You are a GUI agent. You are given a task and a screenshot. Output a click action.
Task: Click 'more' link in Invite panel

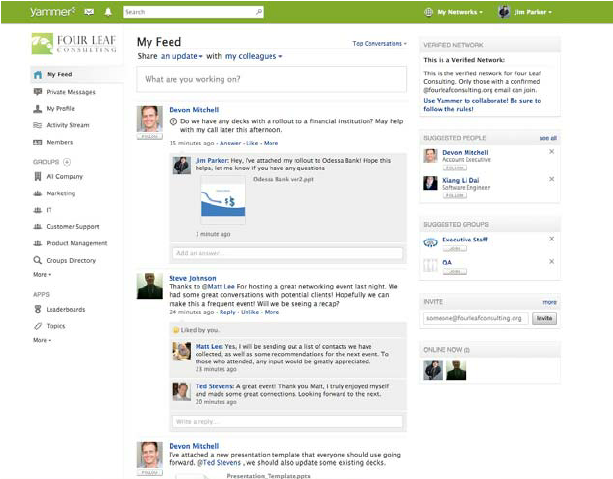(x=549, y=302)
